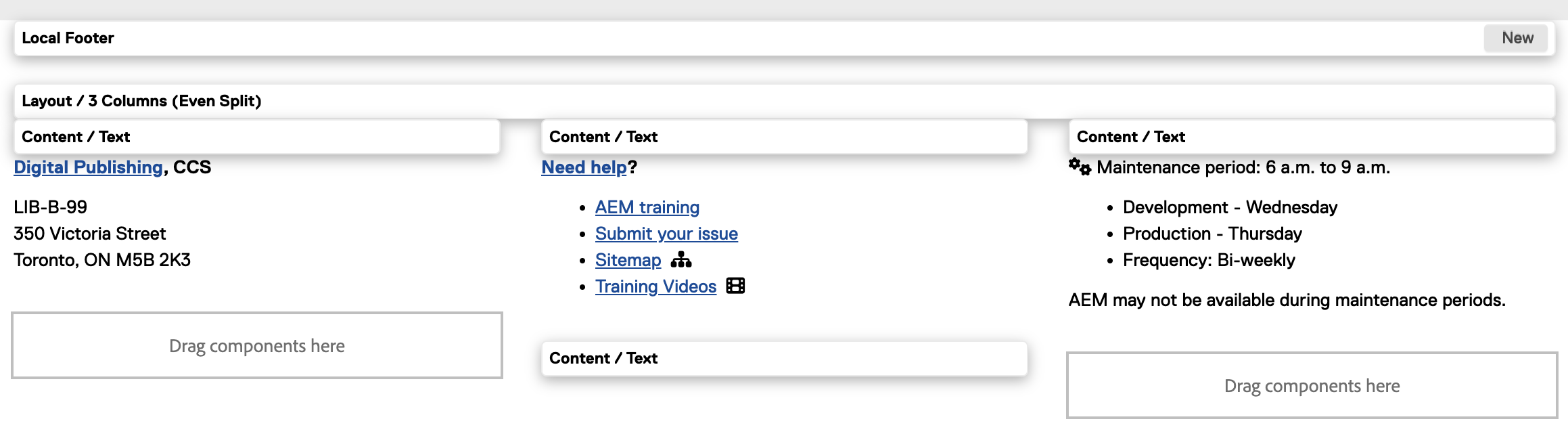The image size is (1568, 432).
Task: Select the first column Content / Text header
Action: click(257, 137)
